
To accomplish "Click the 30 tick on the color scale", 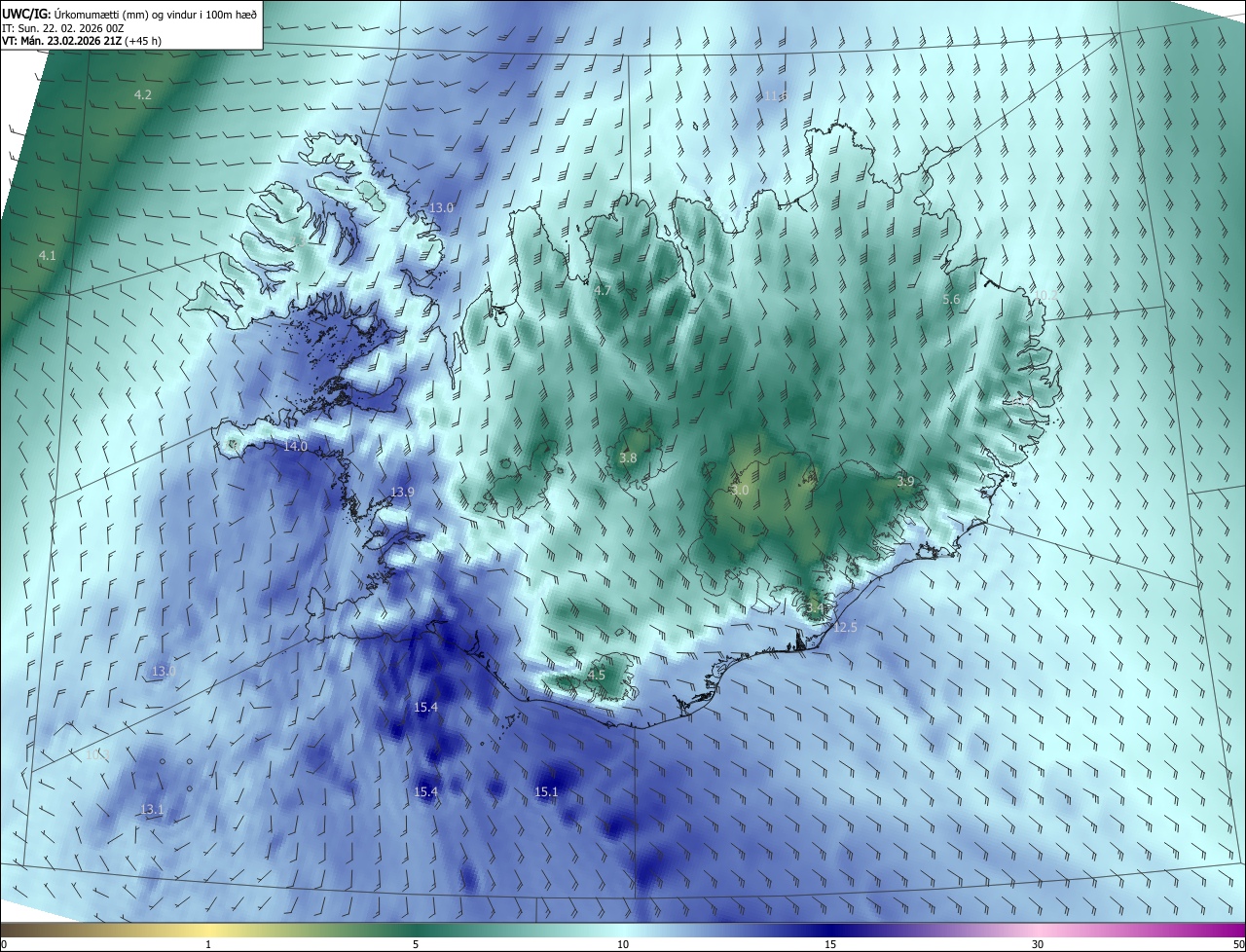I will 1038,944.
